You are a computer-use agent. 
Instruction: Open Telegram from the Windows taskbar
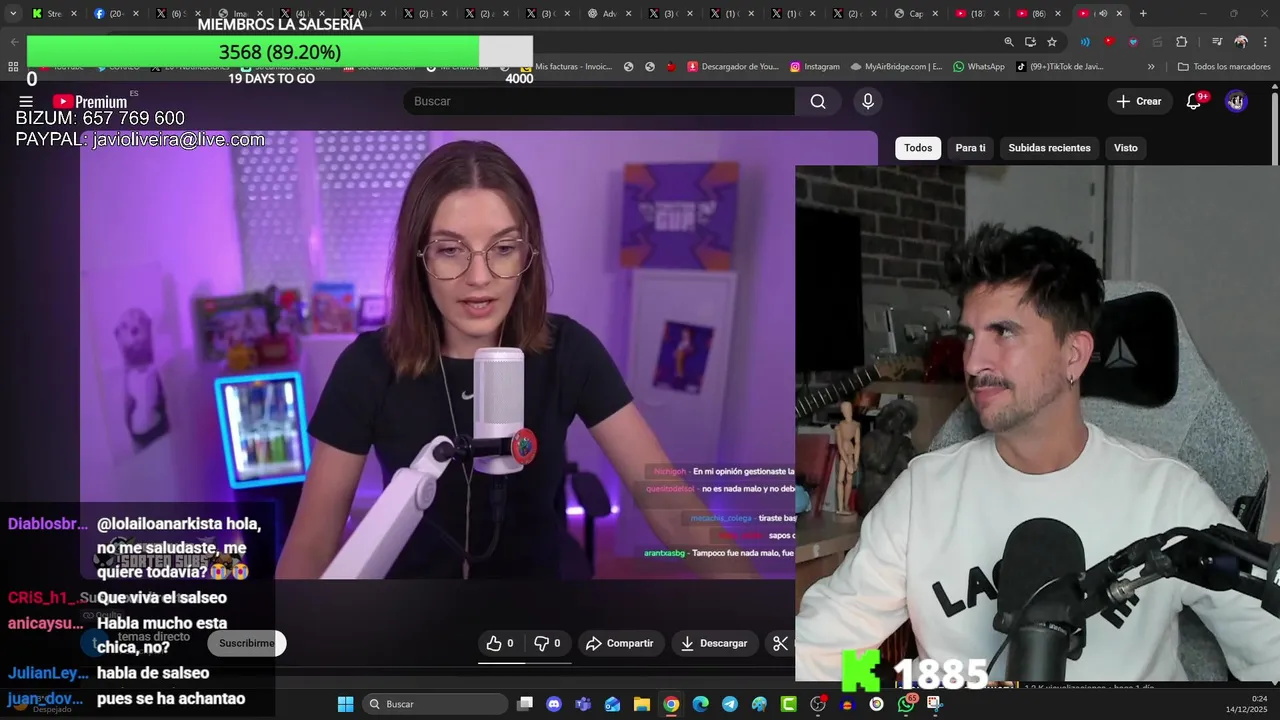click(x=730, y=704)
